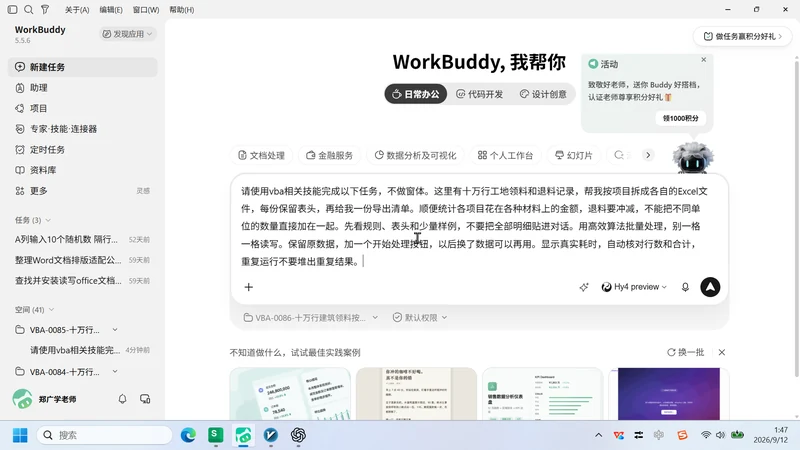Claim reward via 领1000积分 button

680,118
